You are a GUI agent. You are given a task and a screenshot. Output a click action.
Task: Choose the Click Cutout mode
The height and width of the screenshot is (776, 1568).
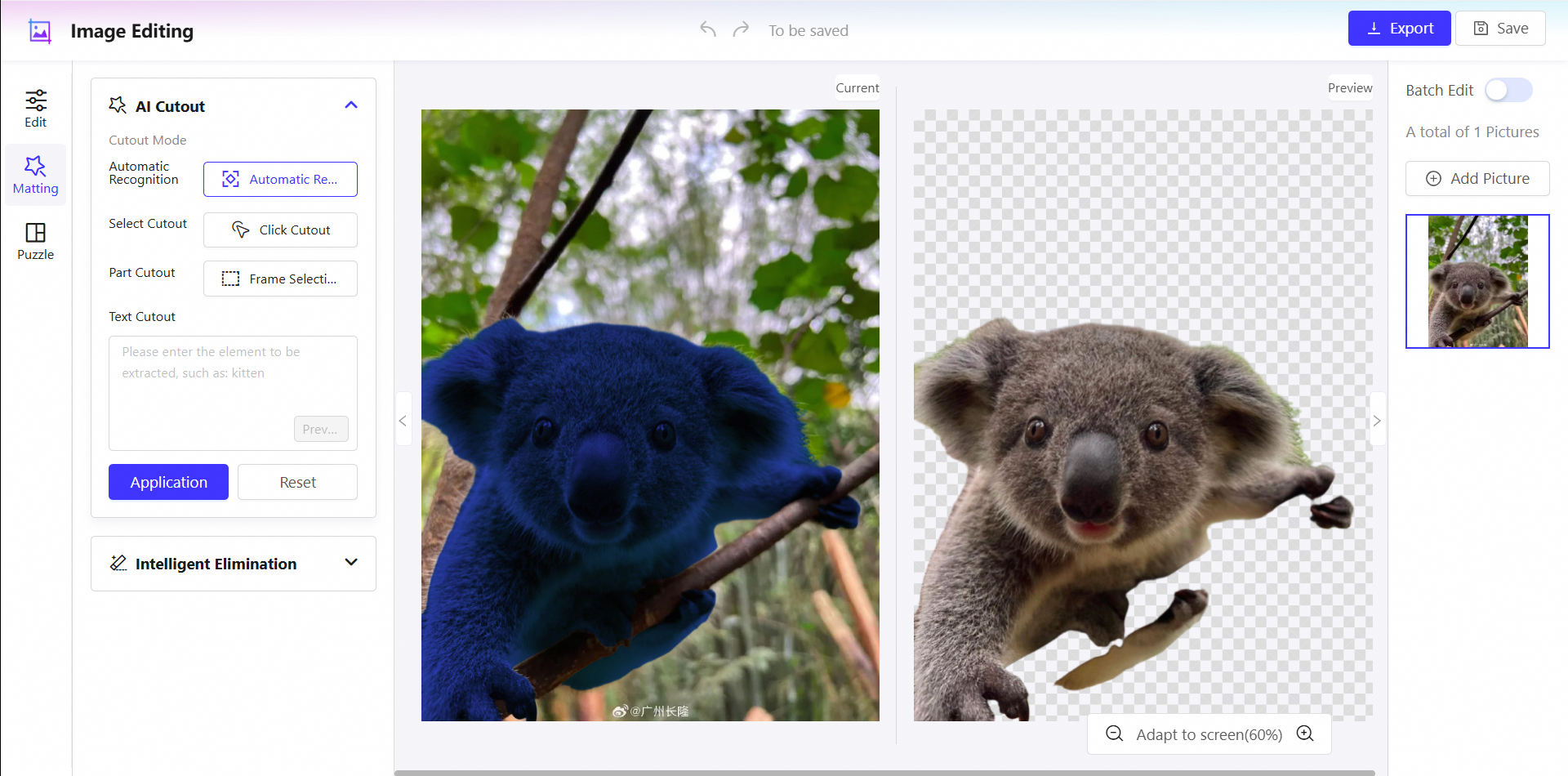point(280,230)
